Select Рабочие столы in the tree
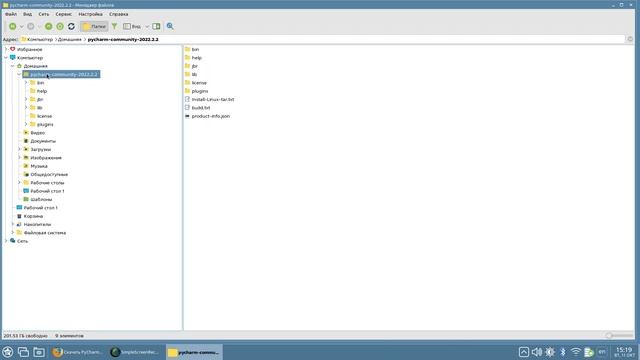The width and height of the screenshot is (640, 360). tap(47, 182)
